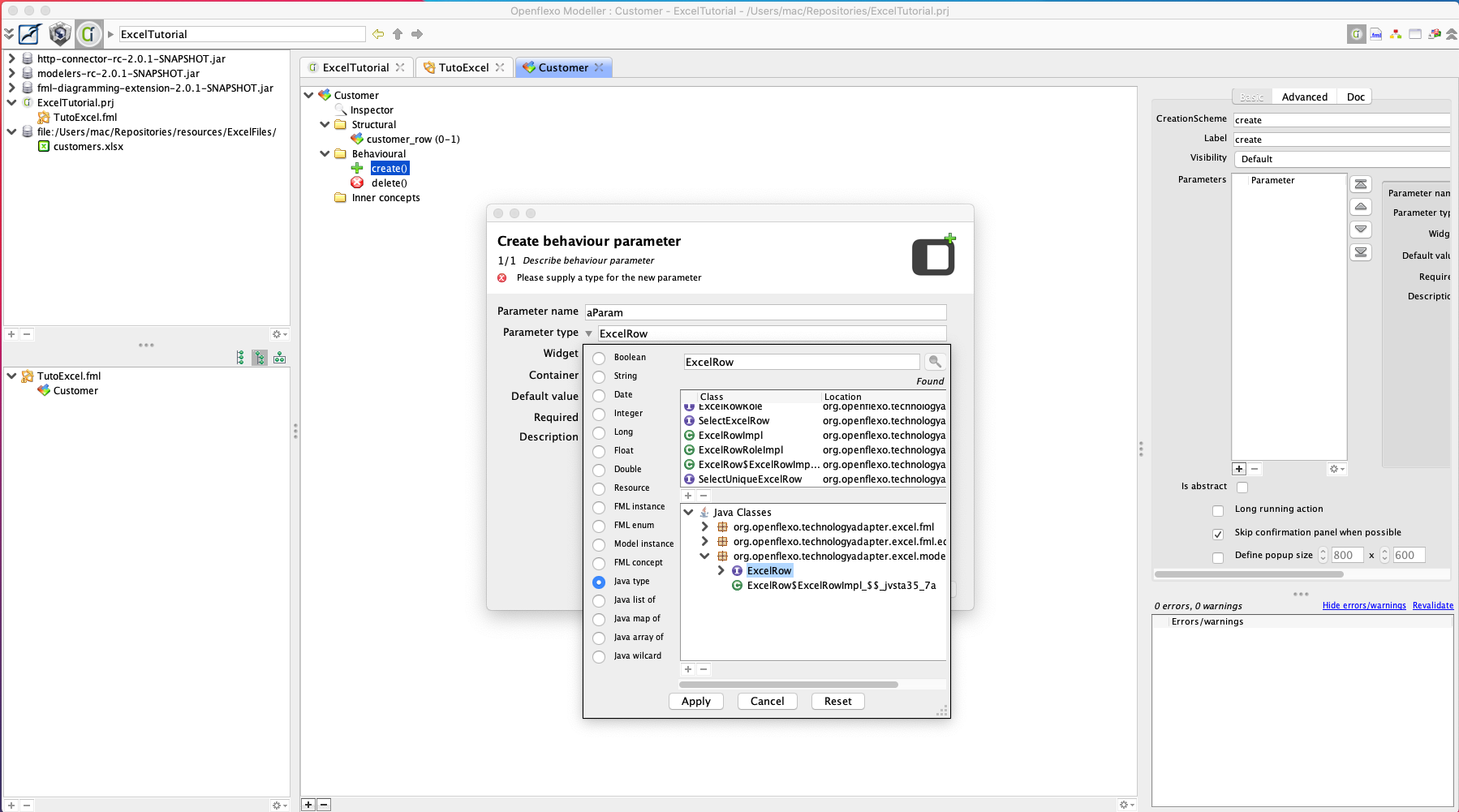This screenshot has height=812, width=1459.
Task: Switch to the ExcelTutorial tab
Action: pos(355,67)
